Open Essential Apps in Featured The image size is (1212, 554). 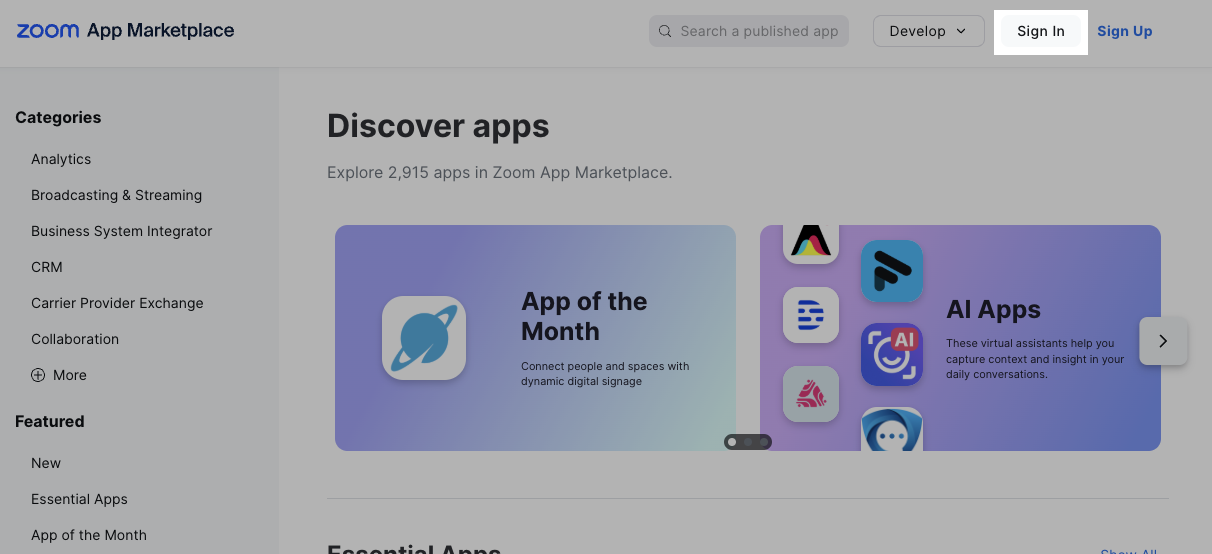click(79, 499)
